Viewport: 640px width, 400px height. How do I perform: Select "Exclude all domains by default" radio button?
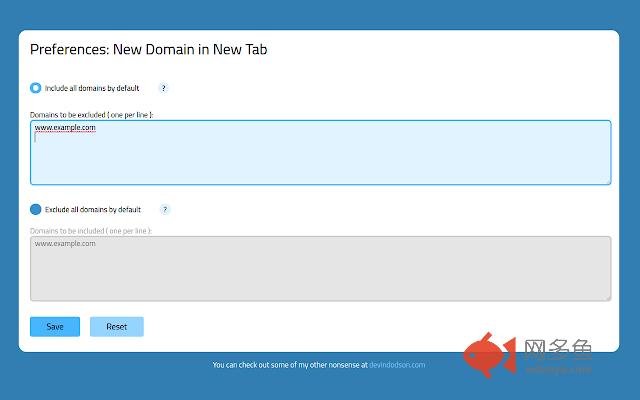(x=36, y=209)
